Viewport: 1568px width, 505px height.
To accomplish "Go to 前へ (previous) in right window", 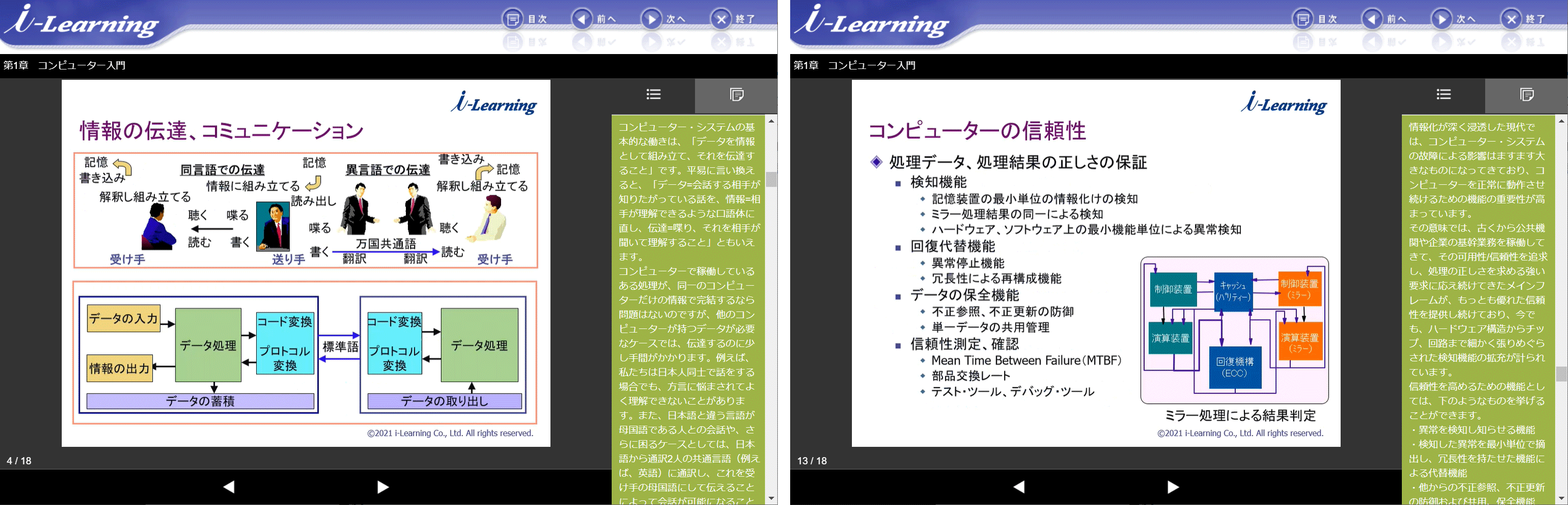I will tap(1384, 19).
